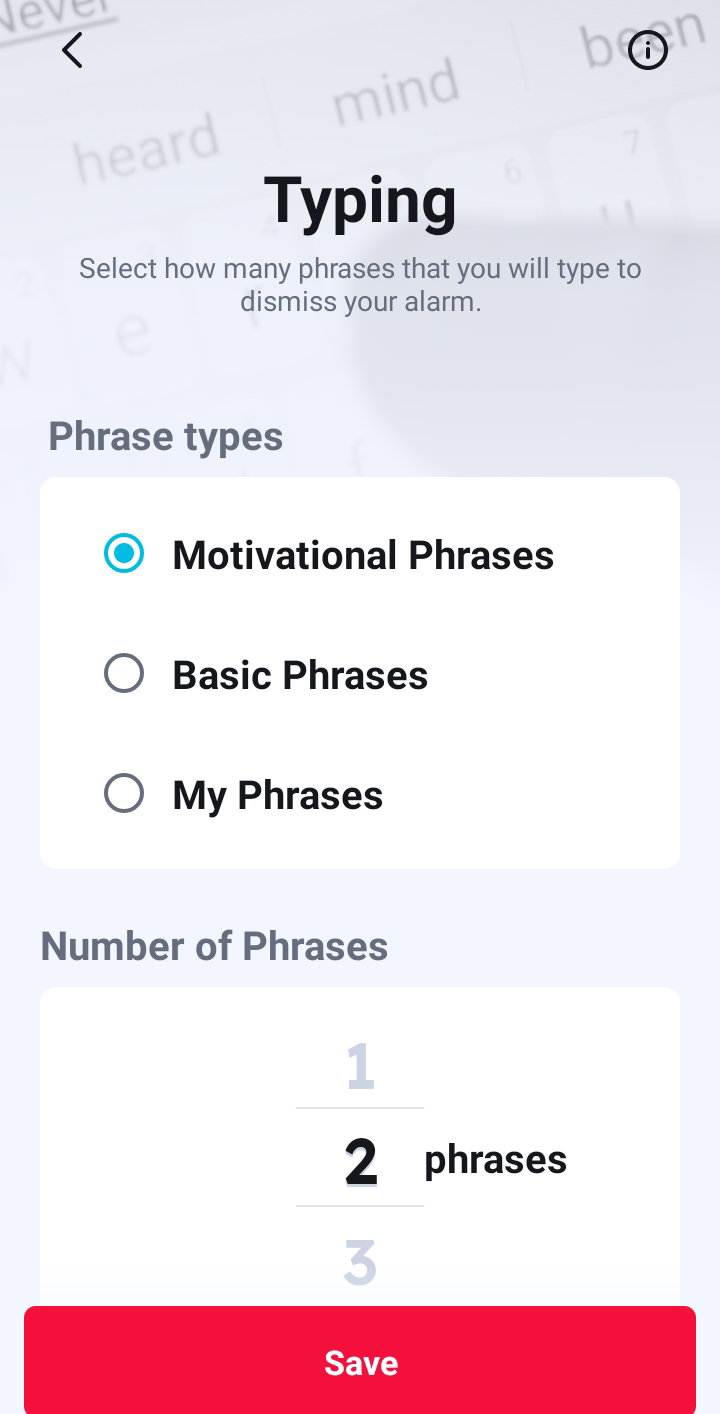
Task: Click the Typing page title
Action: [x=360, y=200]
